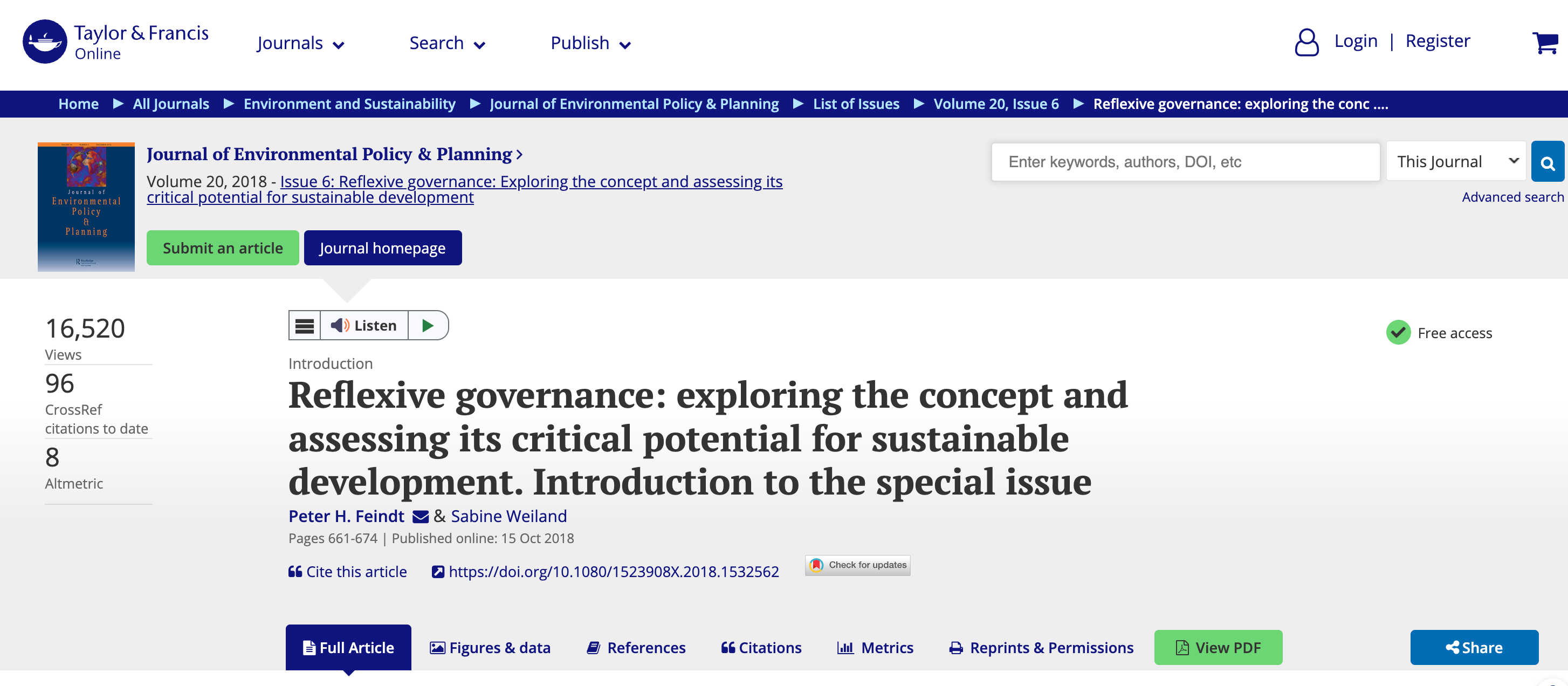Expand the Search dropdown menu

click(x=447, y=43)
